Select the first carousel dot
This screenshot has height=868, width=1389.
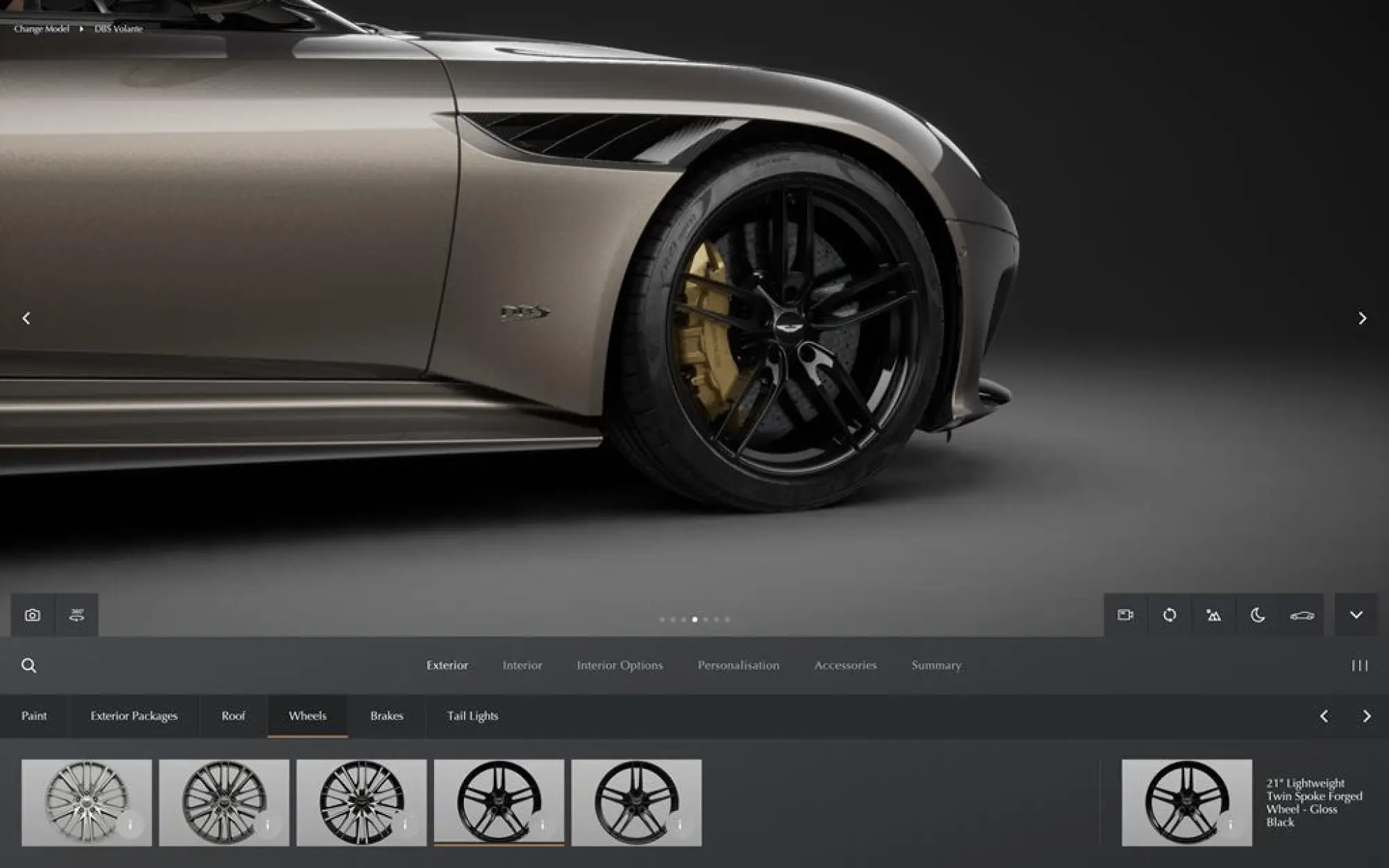click(662, 619)
